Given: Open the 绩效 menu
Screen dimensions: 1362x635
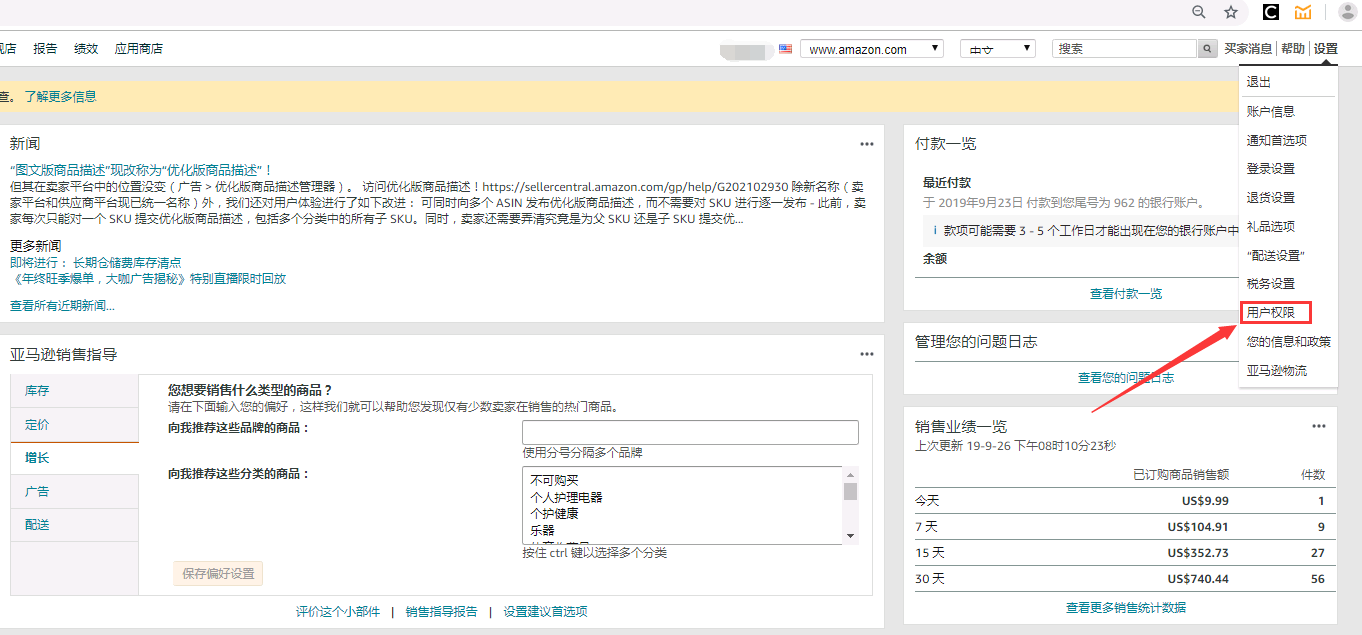Looking at the screenshot, I should [86, 48].
